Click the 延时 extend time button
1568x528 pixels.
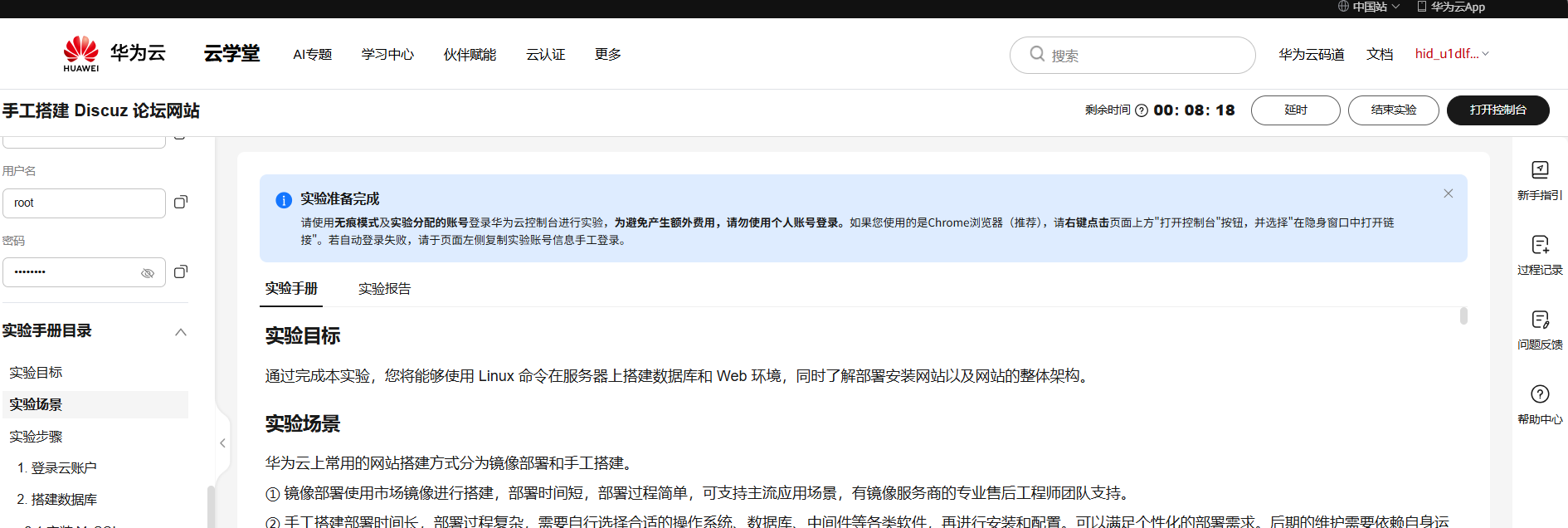pyautogui.click(x=1295, y=110)
